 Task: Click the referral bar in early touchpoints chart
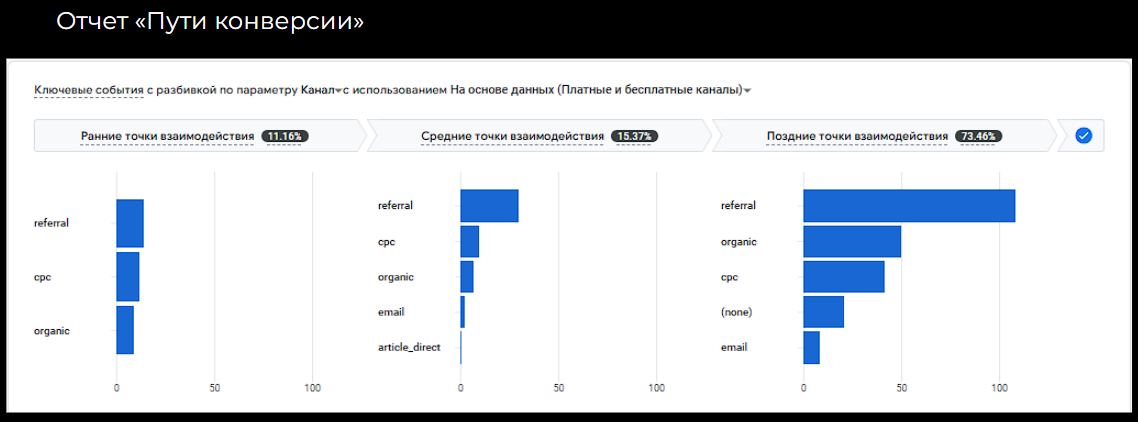(130, 223)
